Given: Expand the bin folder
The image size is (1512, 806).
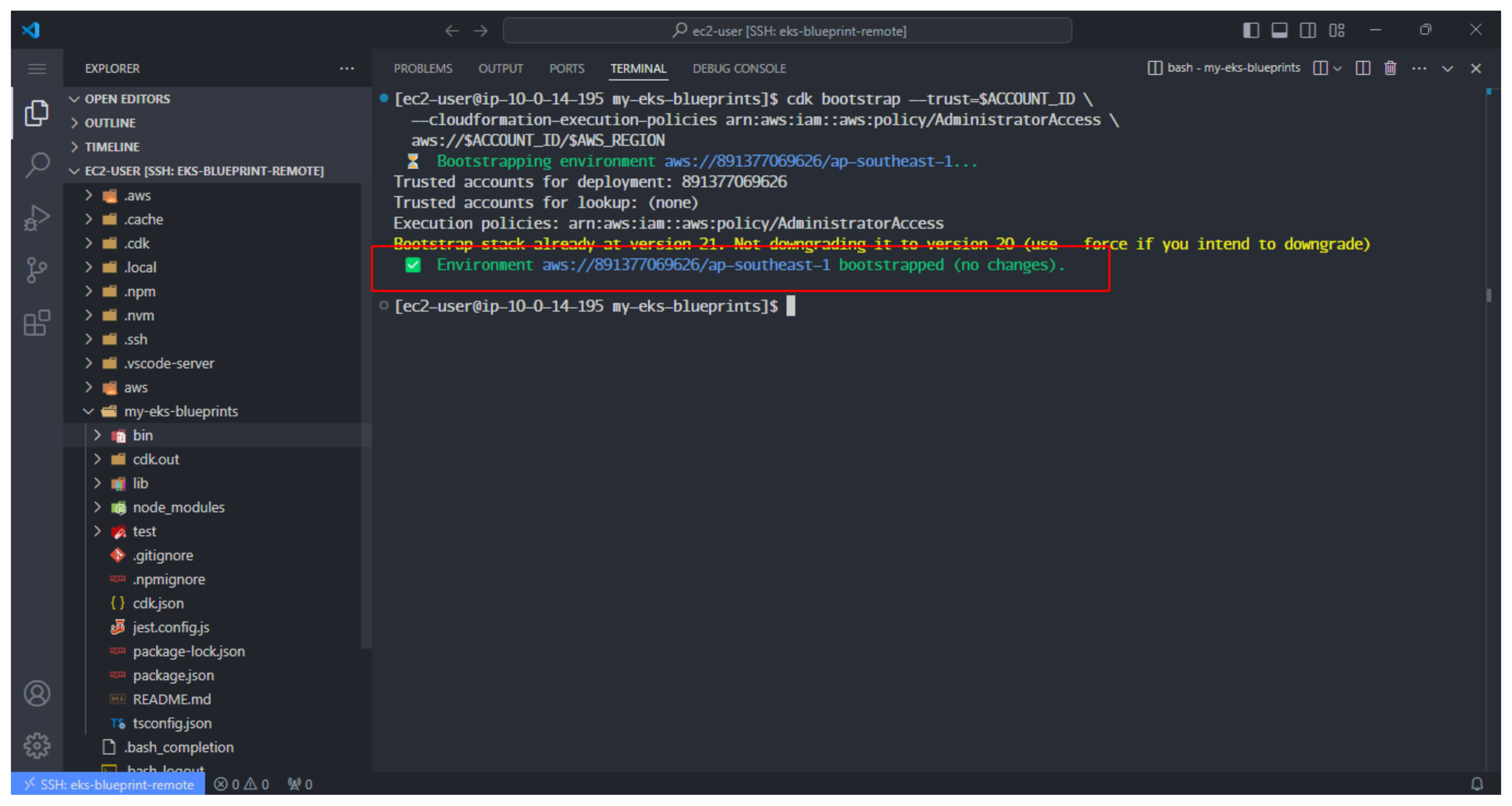Looking at the screenshot, I should [212, 435].
